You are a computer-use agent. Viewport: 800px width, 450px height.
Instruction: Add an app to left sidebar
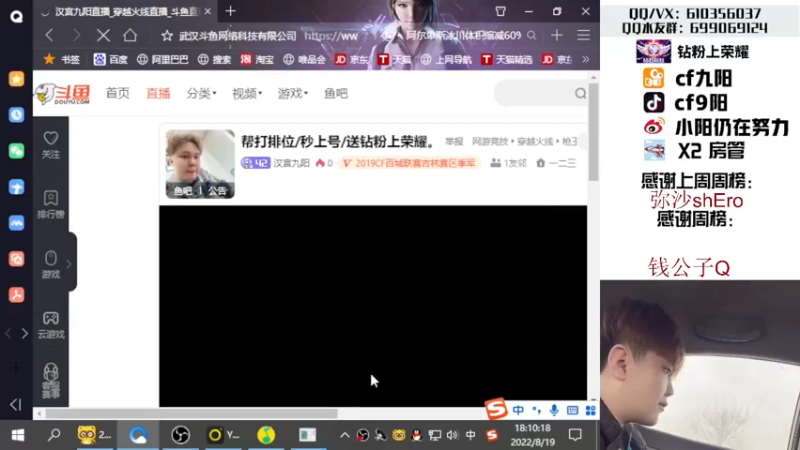[16, 368]
